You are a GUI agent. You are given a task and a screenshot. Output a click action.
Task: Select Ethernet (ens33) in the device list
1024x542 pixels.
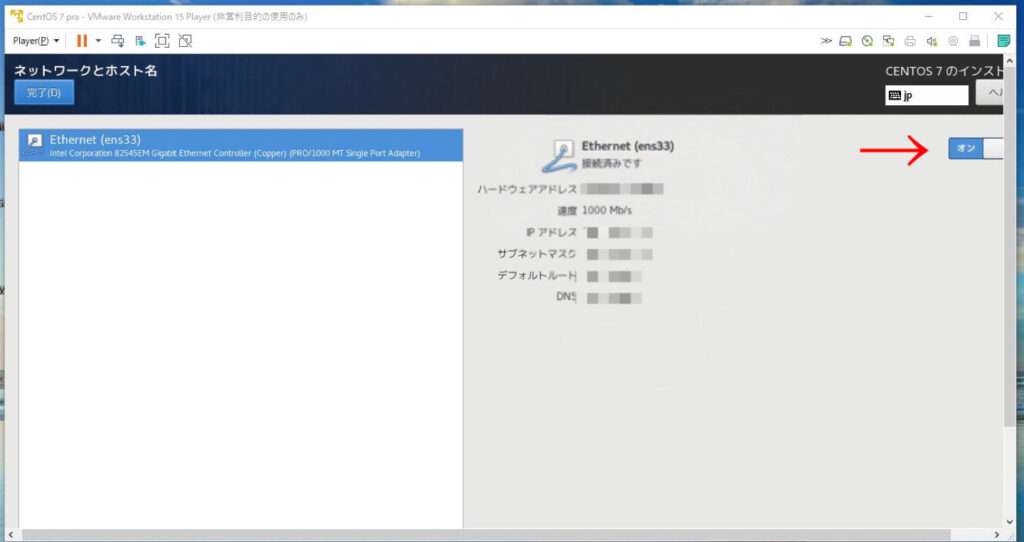coord(240,145)
